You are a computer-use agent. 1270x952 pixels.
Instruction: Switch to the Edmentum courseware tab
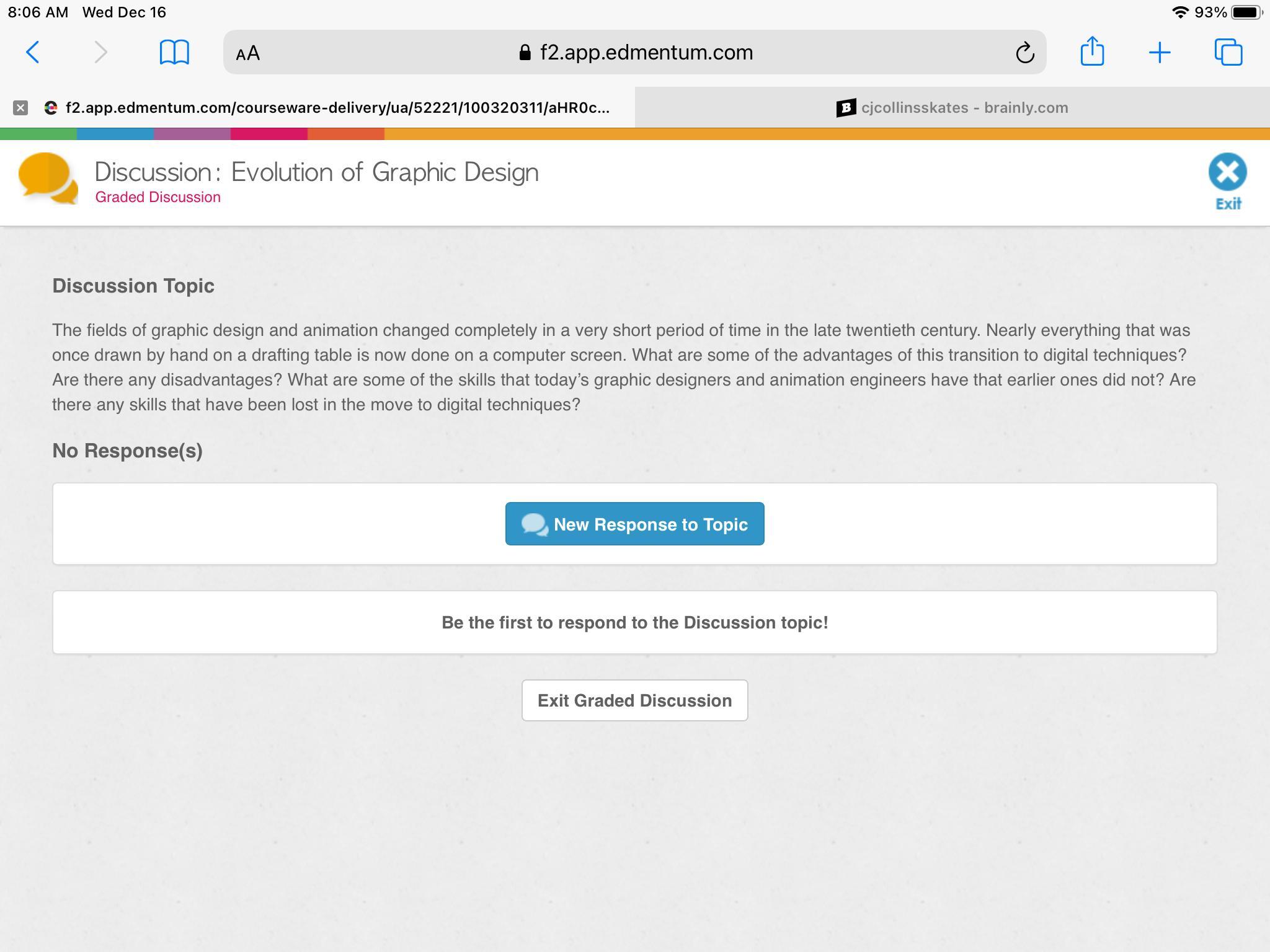pos(337,108)
